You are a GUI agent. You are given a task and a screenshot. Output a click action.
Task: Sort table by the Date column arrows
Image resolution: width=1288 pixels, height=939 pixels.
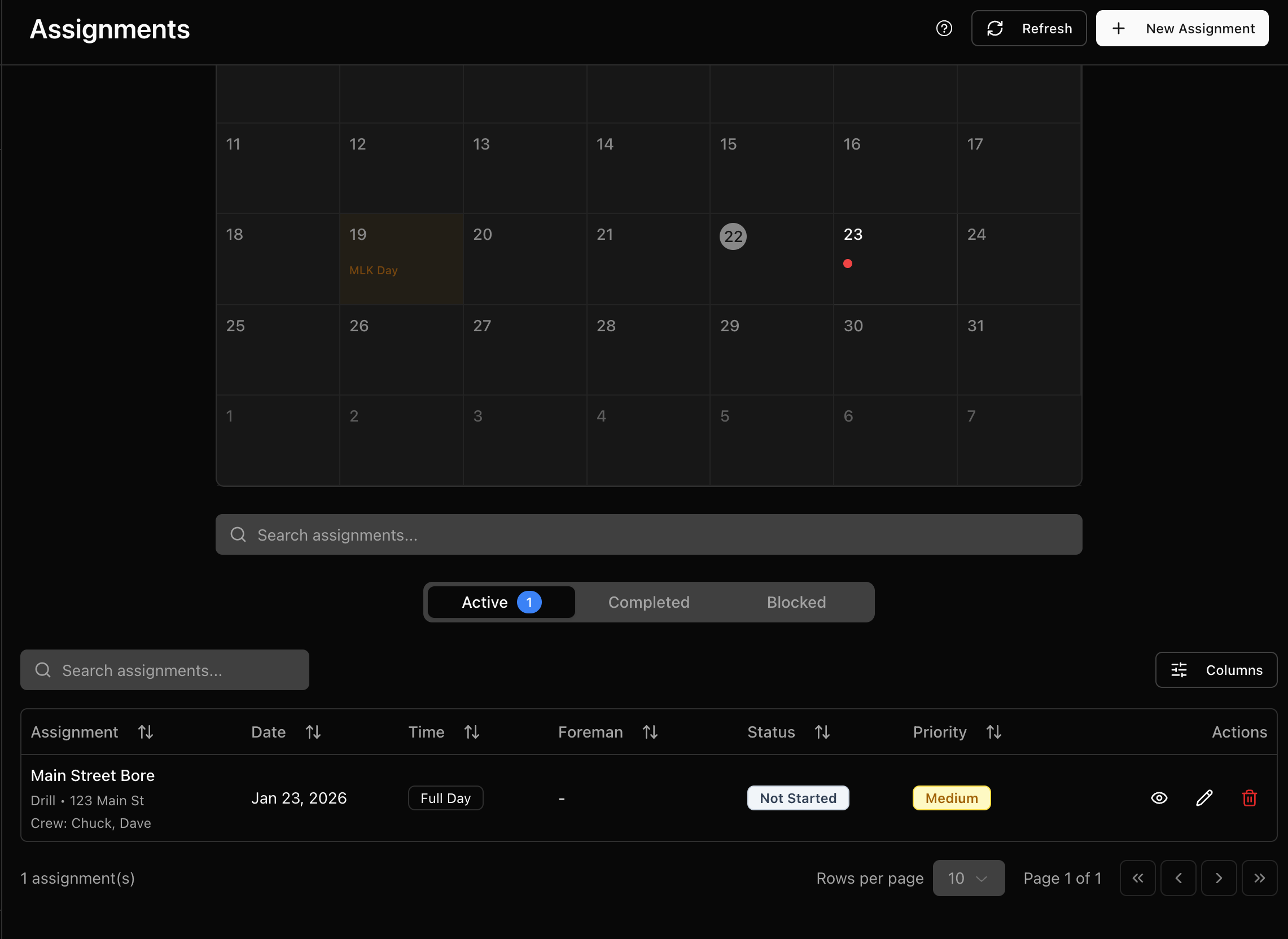313,732
